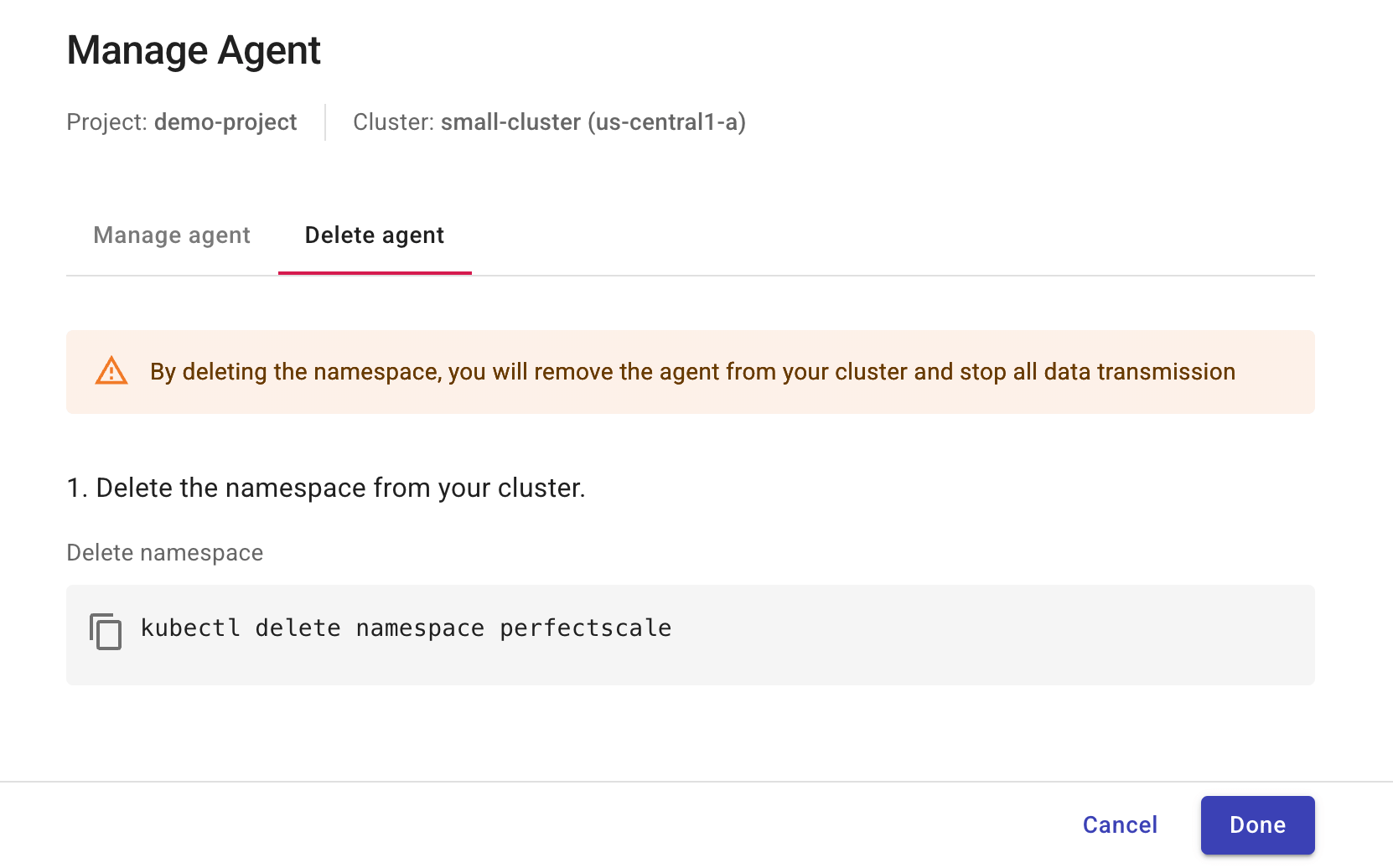
Task: Switch to the Manage agent tab
Action: (171, 235)
